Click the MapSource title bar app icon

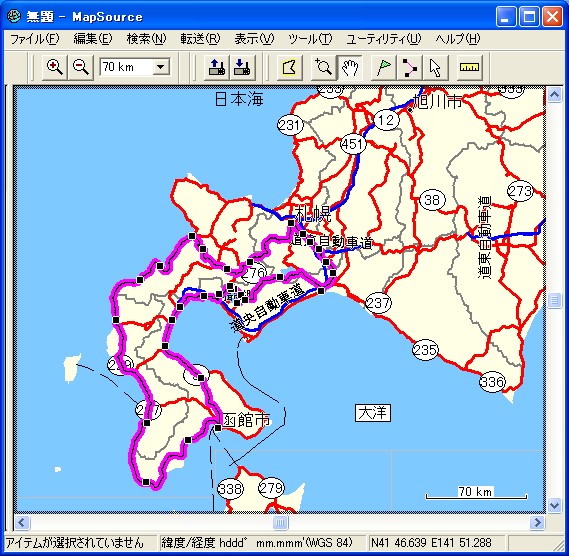pyautogui.click(x=14, y=17)
